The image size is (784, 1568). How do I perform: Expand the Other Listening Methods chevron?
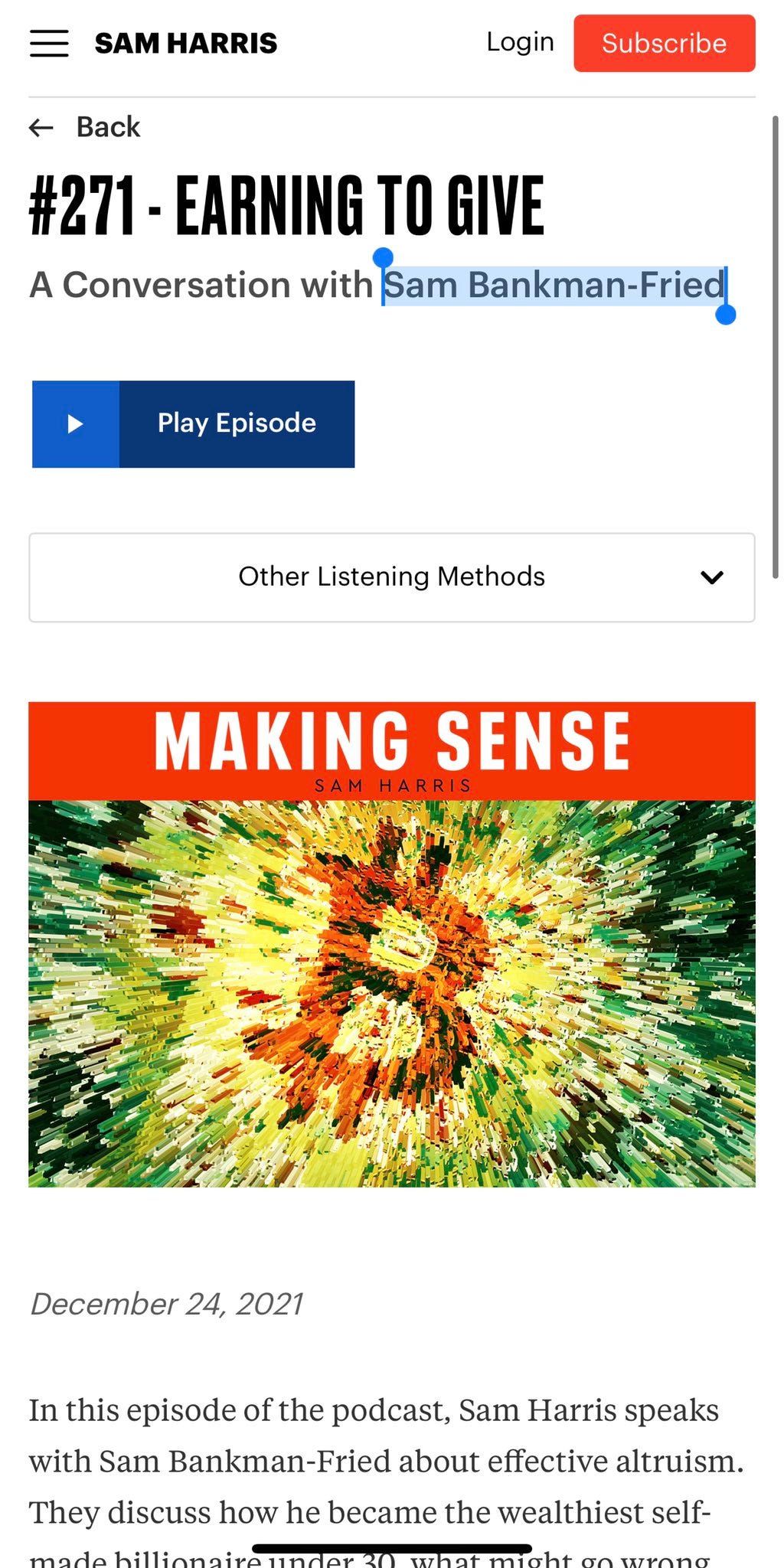pyautogui.click(x=712, y=577)
